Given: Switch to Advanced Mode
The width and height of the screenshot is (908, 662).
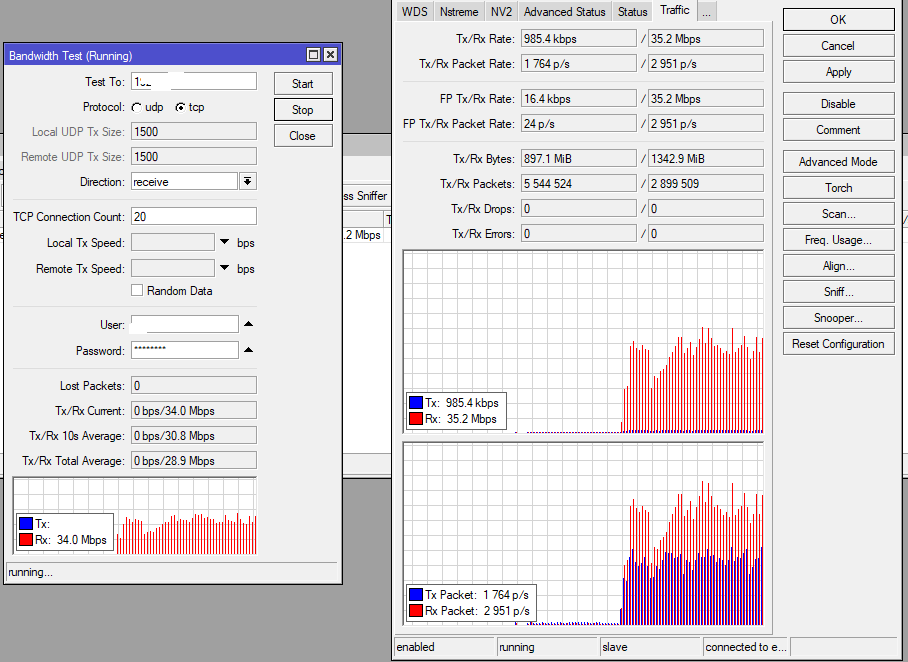Looking at the screenshot, I should click(x=838, y=162).
